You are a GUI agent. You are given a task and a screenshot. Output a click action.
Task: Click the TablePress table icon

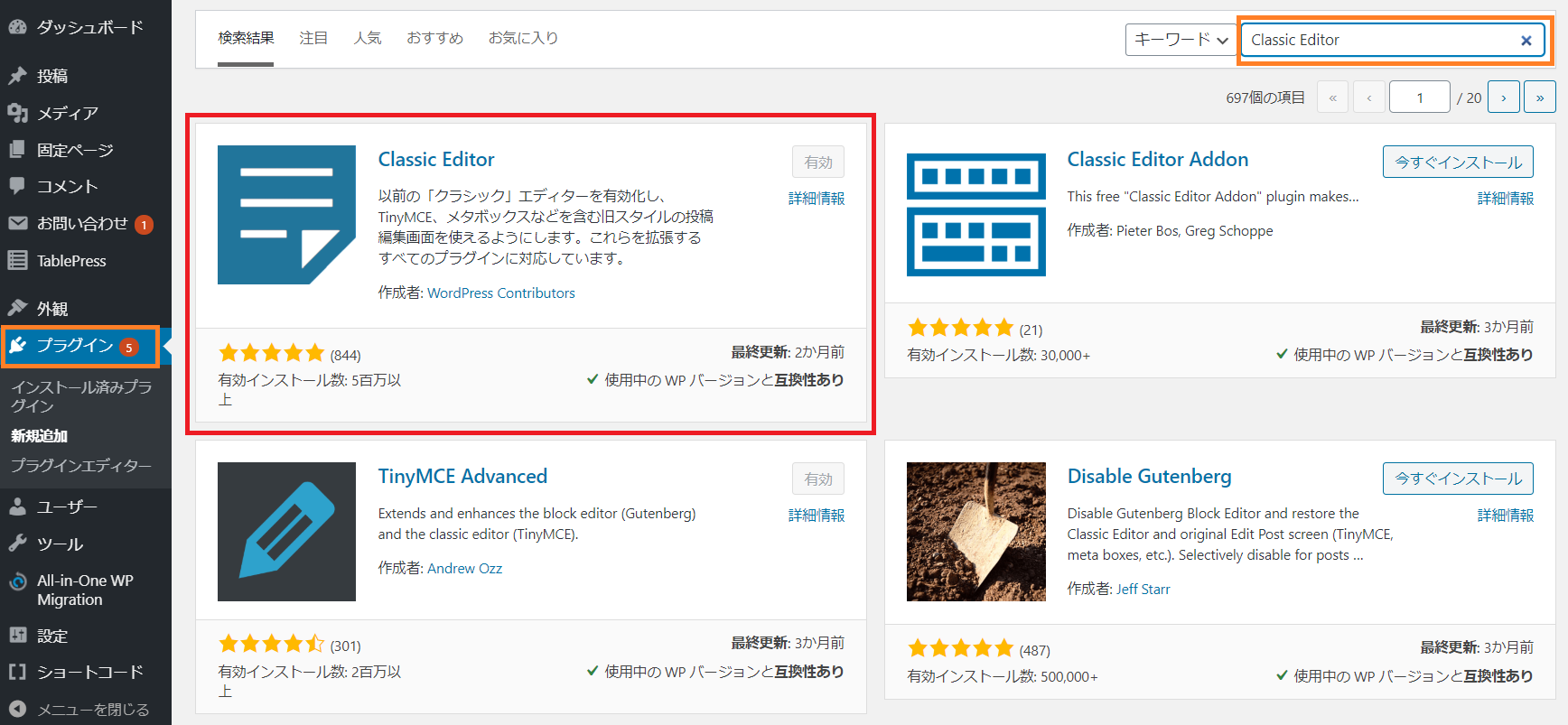coord(17,261)
